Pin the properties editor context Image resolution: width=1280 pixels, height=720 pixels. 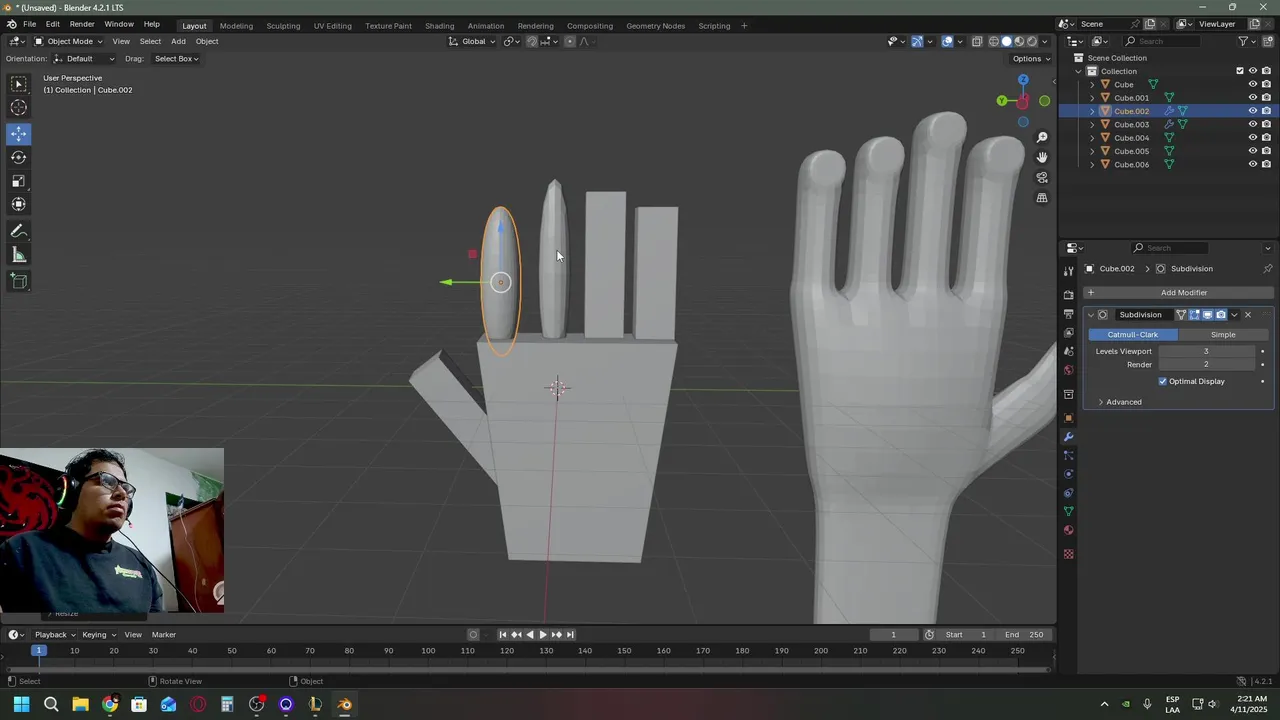tap(1267, 269)
